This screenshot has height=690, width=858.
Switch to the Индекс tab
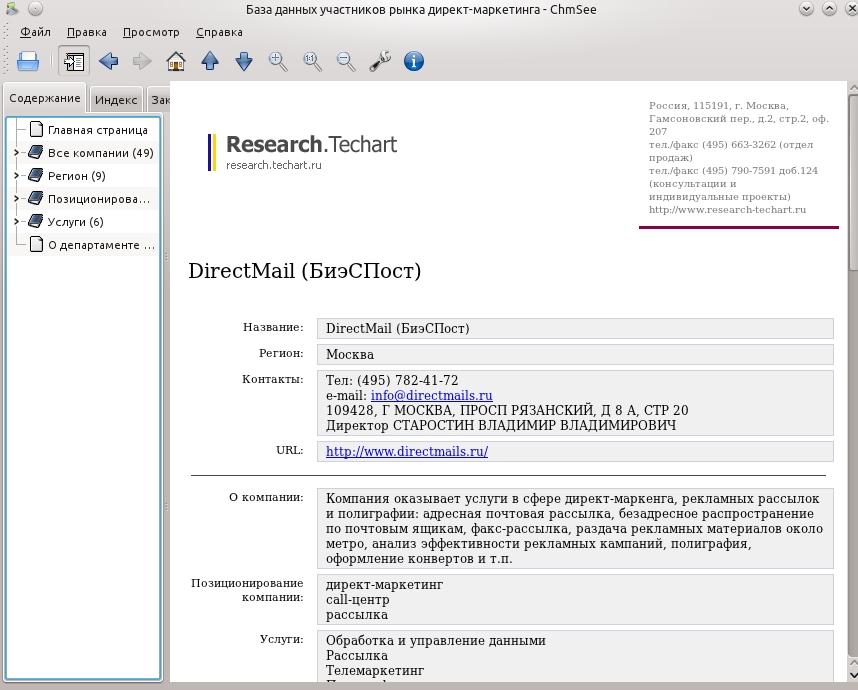(116, 100)
